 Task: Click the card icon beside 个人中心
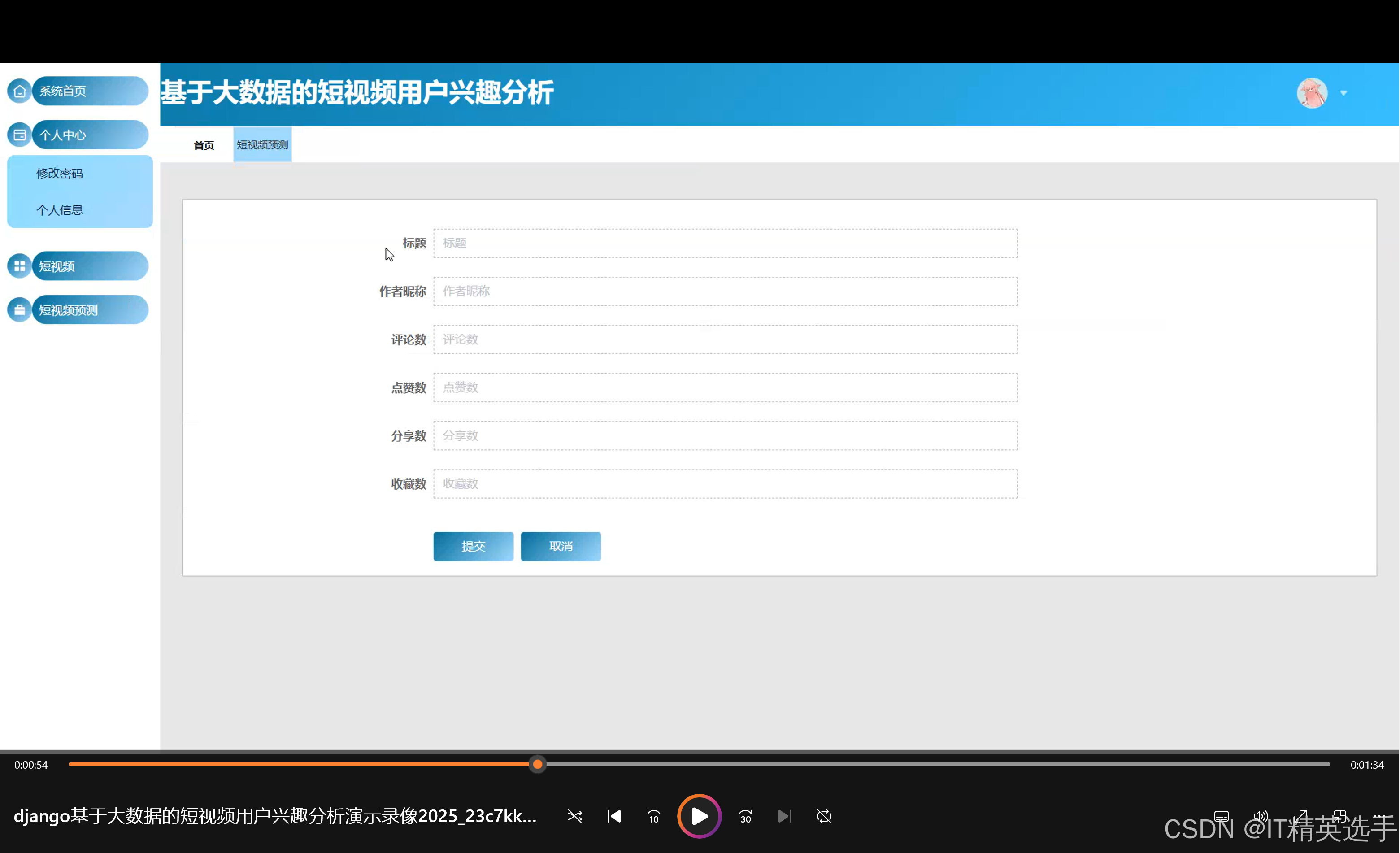pyautogui.click(x=19, y=135)
